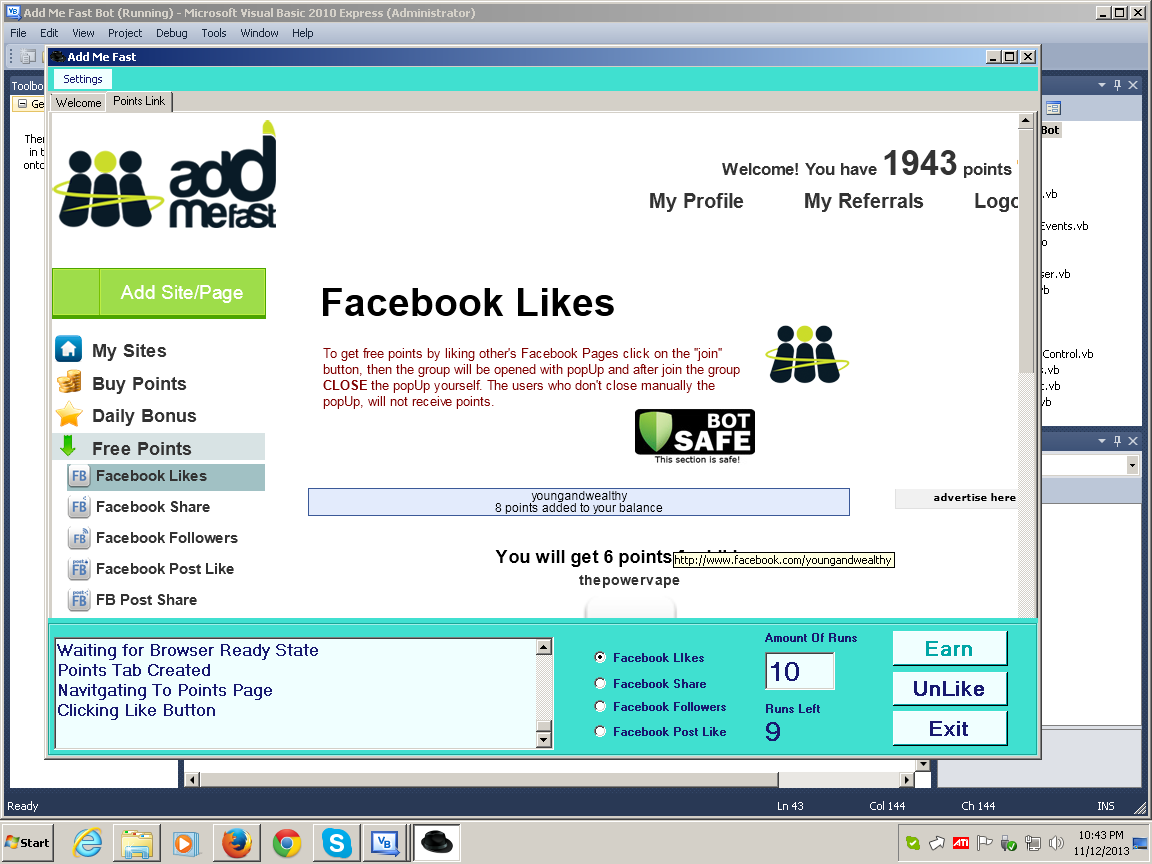Select the Facebook Post Like radio button
The width and height of the screenshot is (1152, 864).
[x=600, y=731]
